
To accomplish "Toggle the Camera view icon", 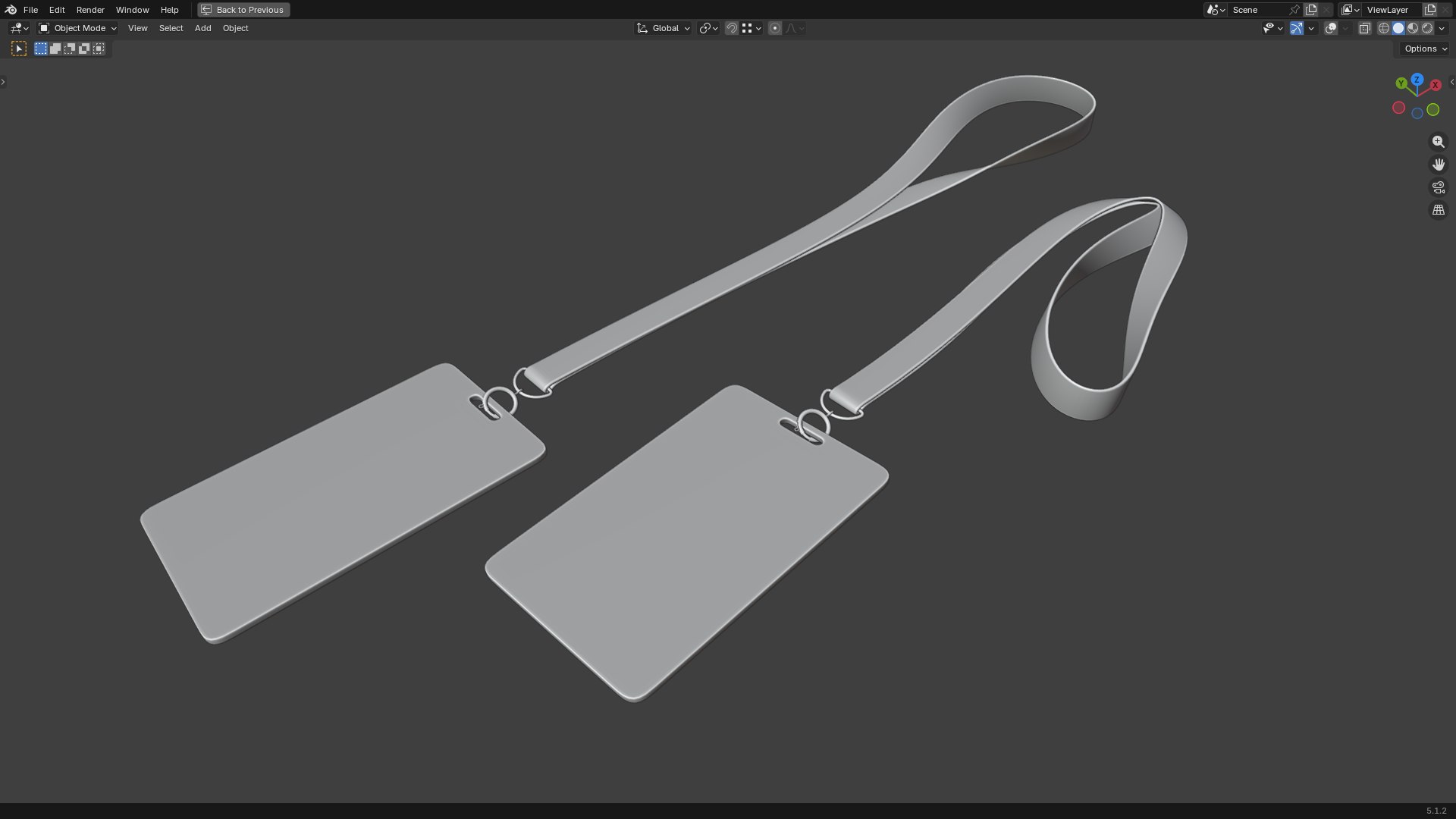I will click(x=1439, y=187).
